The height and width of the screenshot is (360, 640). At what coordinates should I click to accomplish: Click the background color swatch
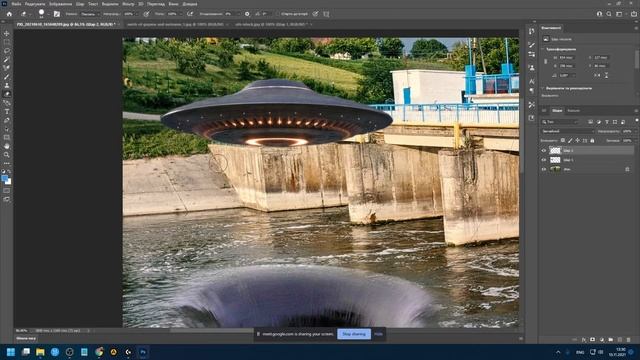9,182
